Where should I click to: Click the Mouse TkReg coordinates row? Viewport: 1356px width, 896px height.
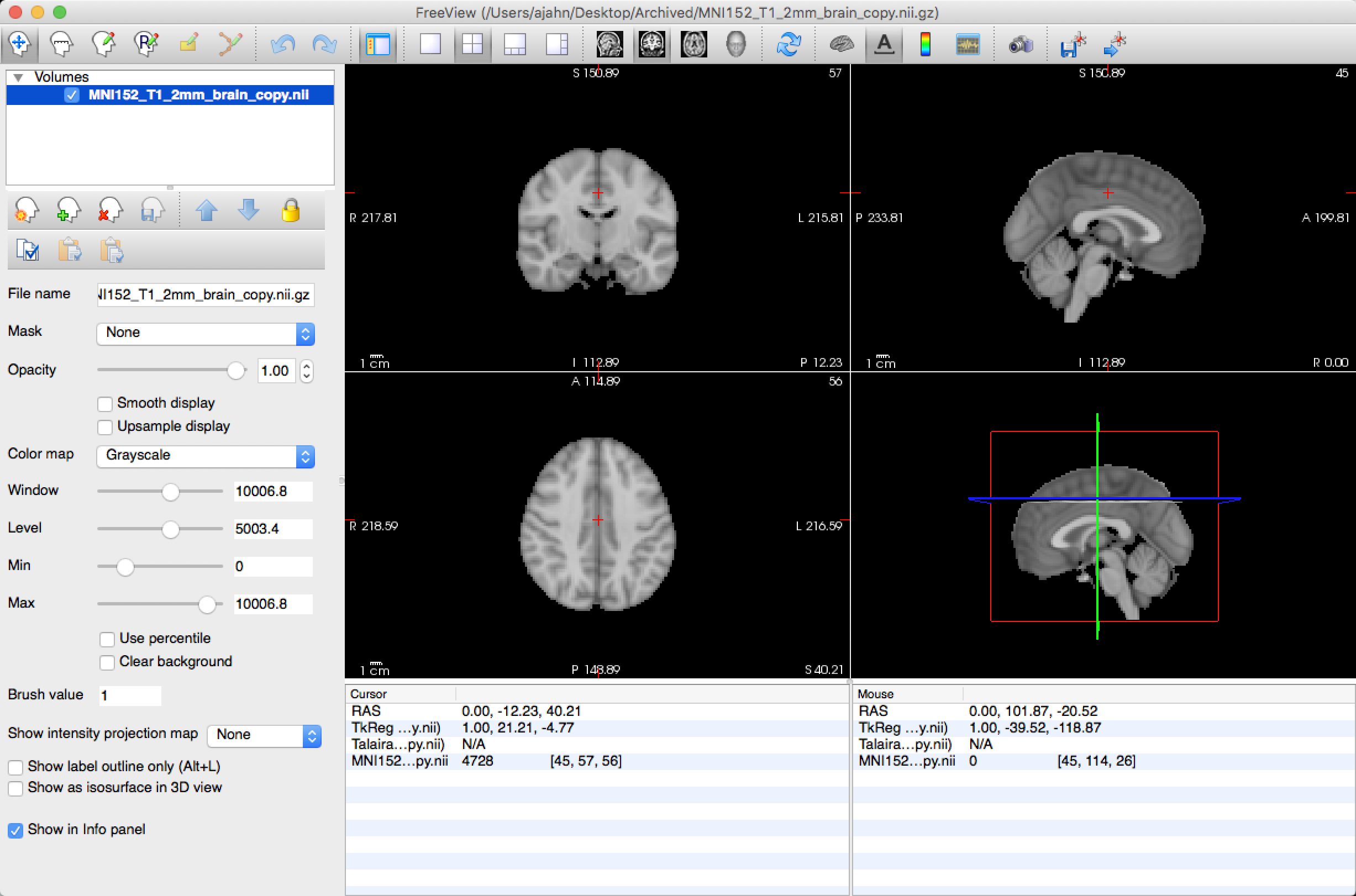click(1103, 728)
